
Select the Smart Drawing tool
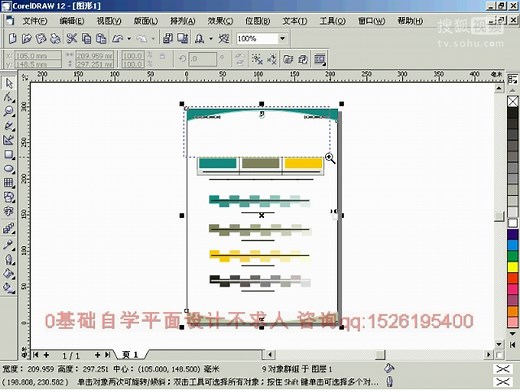coord(9,140)
